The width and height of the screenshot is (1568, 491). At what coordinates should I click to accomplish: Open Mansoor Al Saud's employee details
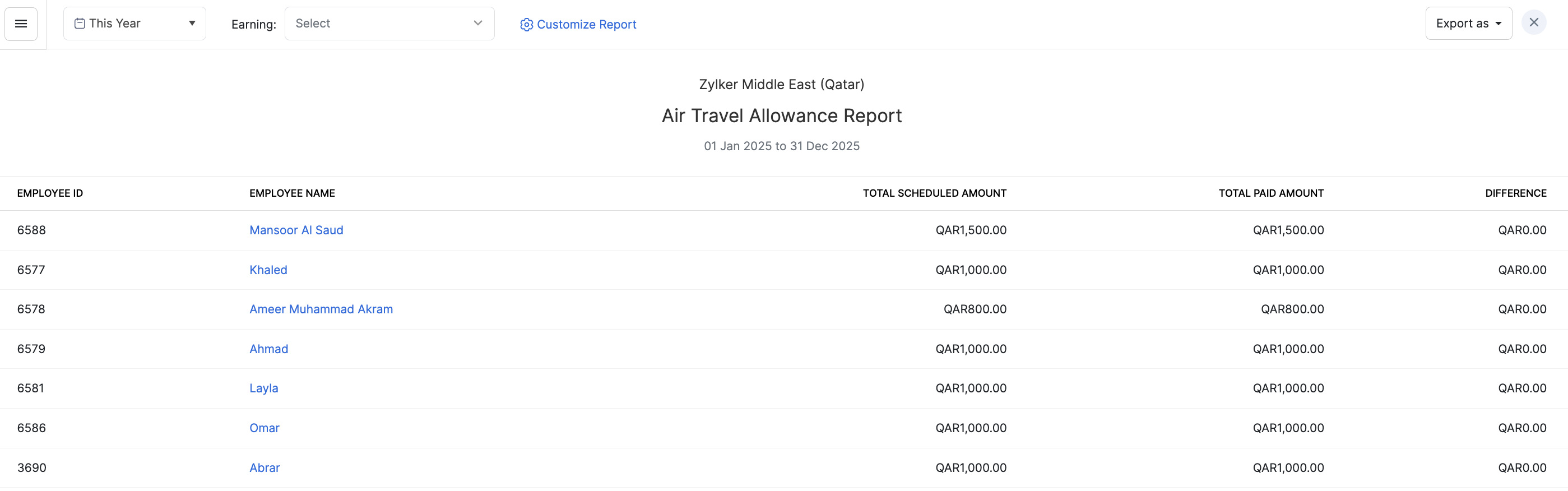[296, 230]
